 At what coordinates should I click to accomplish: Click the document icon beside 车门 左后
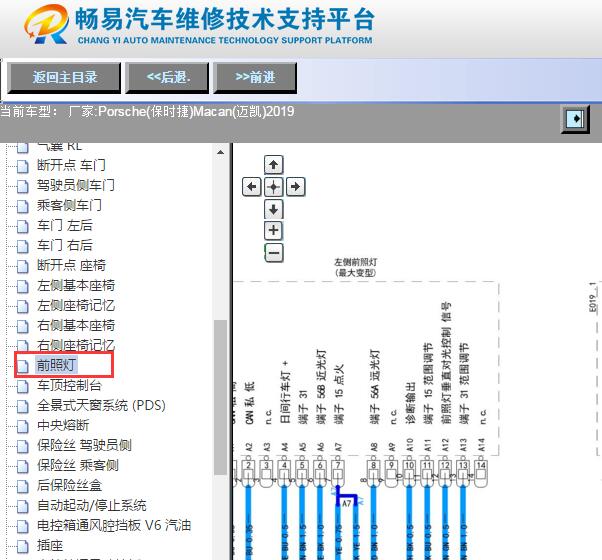pyautogui.click(x=23, y=226)
